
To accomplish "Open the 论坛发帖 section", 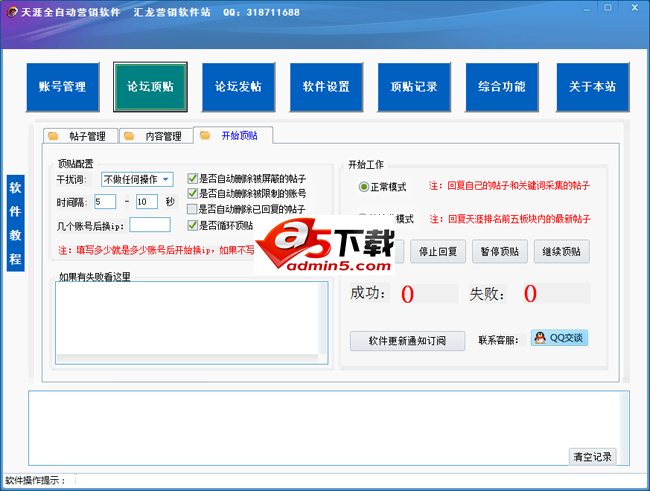I will [x=238, y=87].
